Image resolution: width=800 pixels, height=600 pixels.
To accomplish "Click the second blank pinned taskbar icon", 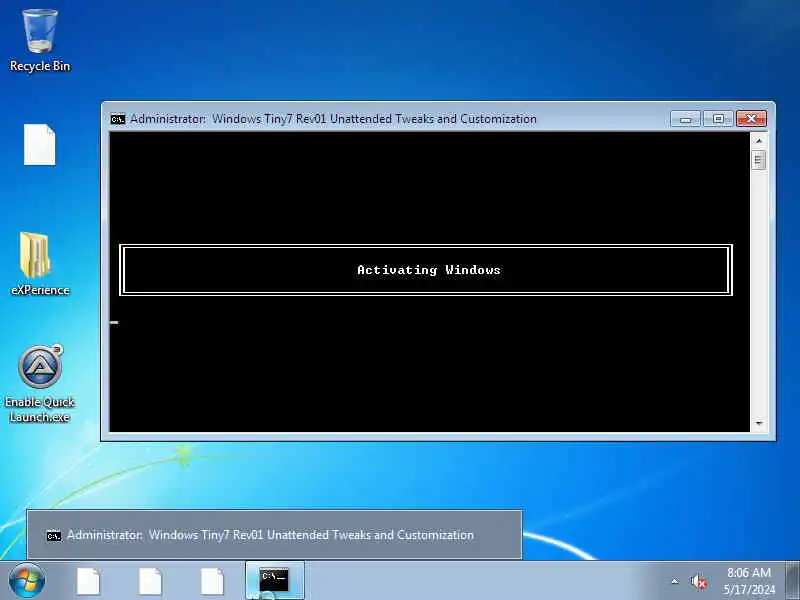I will 151,582.
